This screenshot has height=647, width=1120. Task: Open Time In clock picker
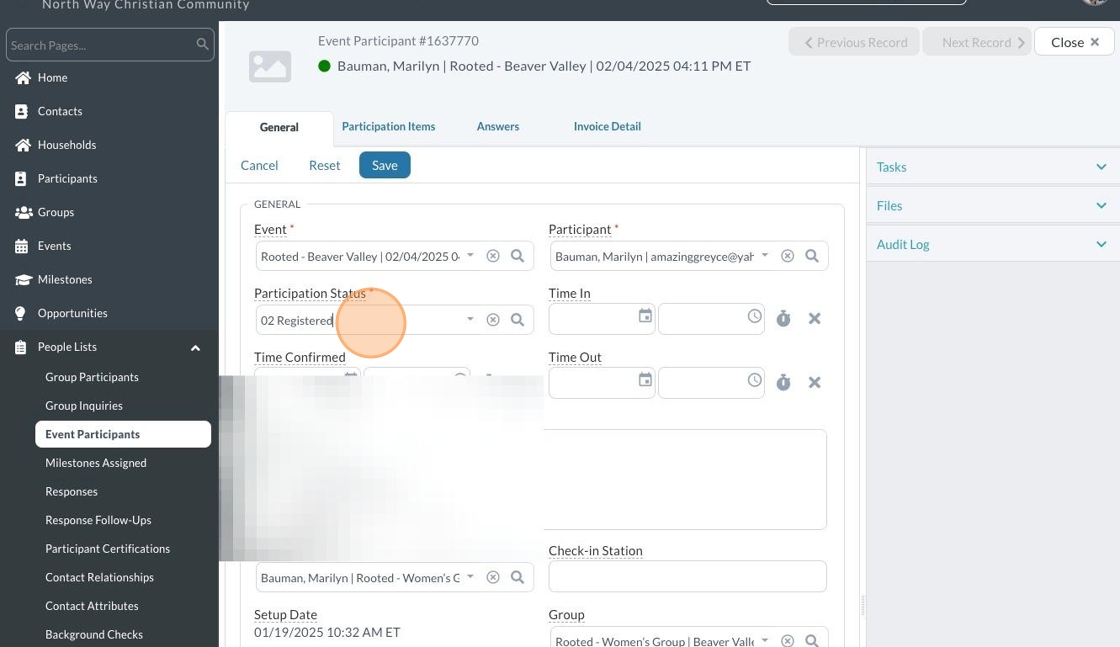coord(754,316)
